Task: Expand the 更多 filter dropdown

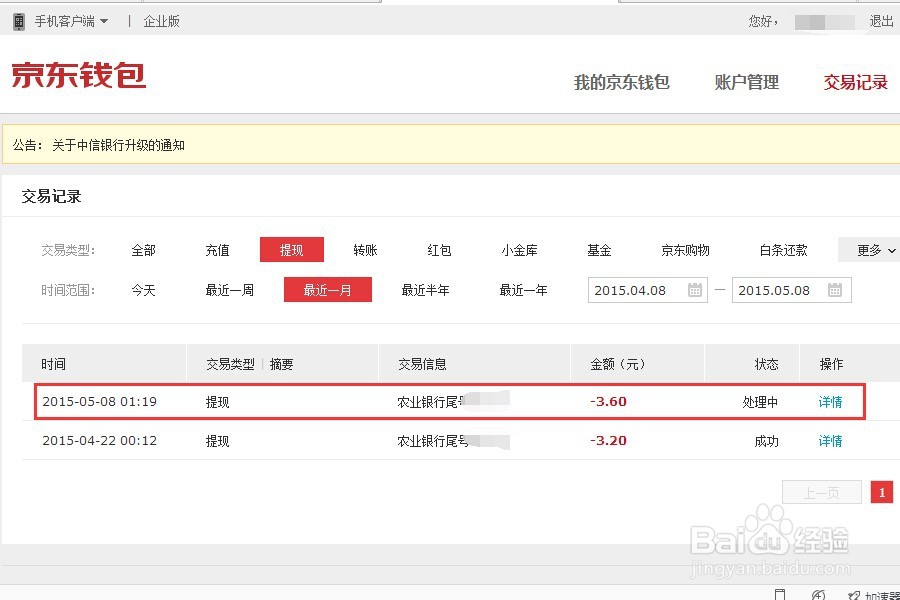Action: (868, 250)
